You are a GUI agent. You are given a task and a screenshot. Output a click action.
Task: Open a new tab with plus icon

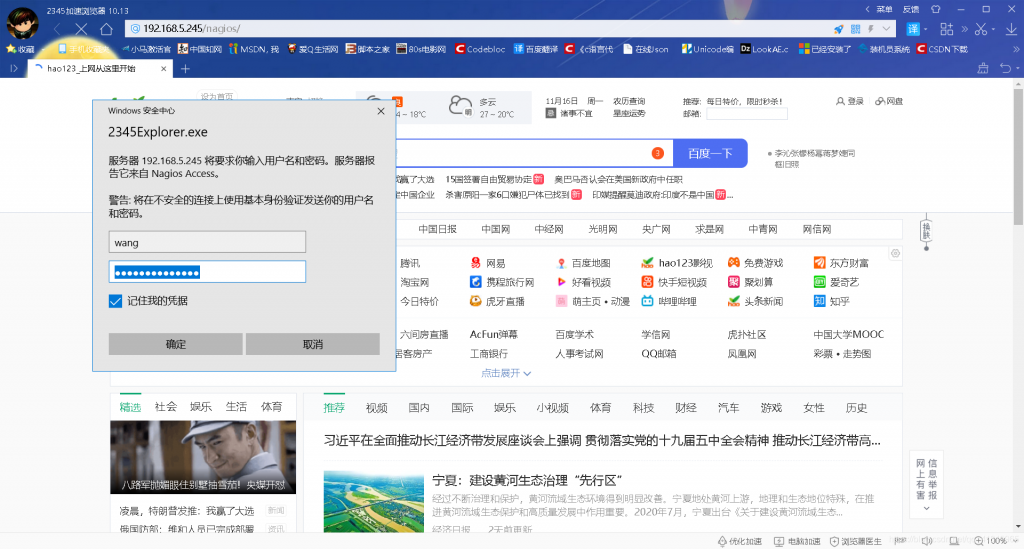point(185,69)
